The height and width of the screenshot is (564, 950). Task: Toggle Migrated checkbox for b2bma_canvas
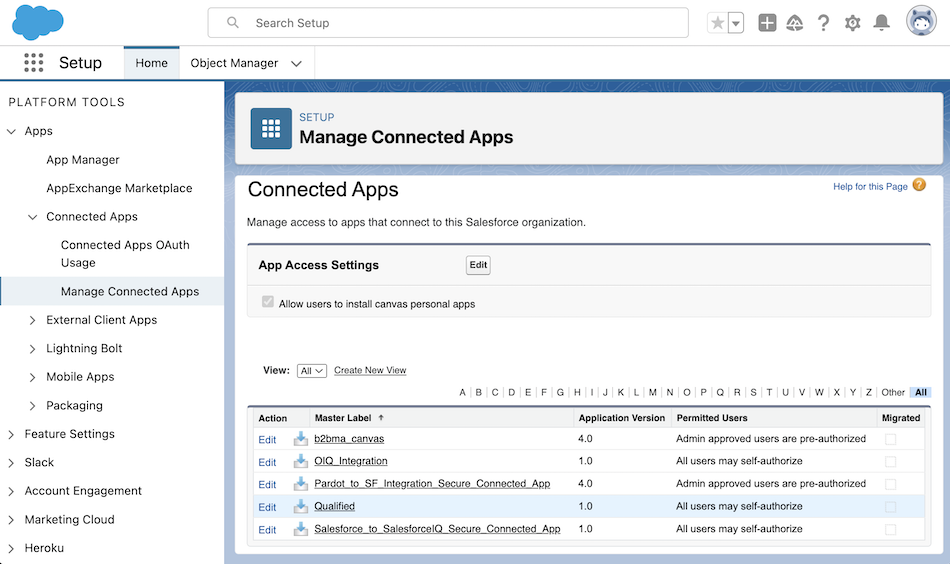890,439
